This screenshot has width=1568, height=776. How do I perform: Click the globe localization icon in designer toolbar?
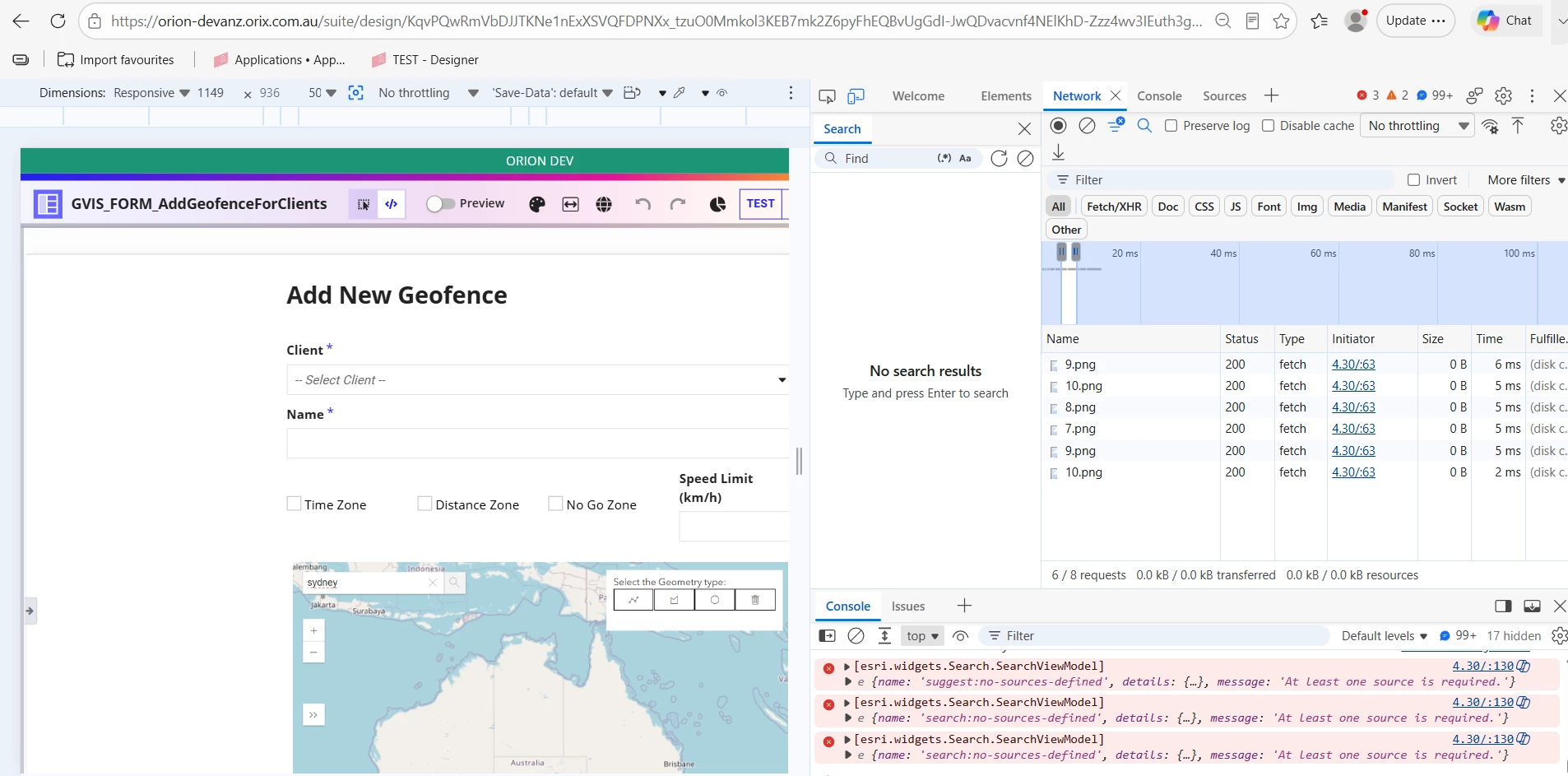pos(604,204)
